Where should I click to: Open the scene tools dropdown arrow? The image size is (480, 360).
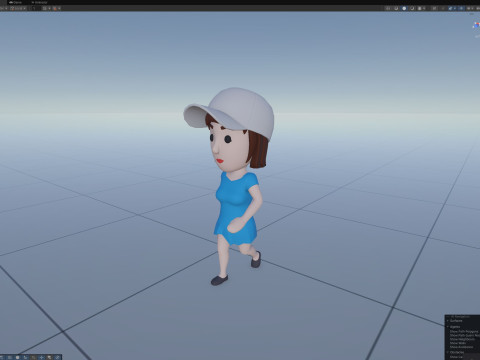click(x=455, y=8)
